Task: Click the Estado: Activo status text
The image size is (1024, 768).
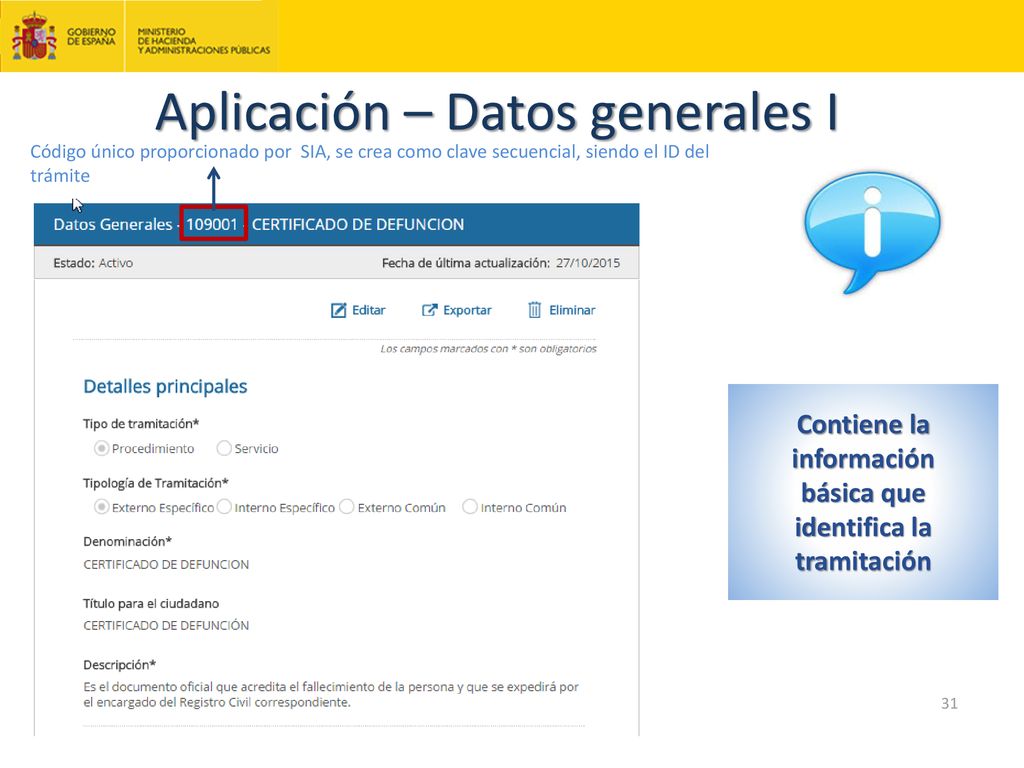Action: pyautogui.click(x=93, y=263)
